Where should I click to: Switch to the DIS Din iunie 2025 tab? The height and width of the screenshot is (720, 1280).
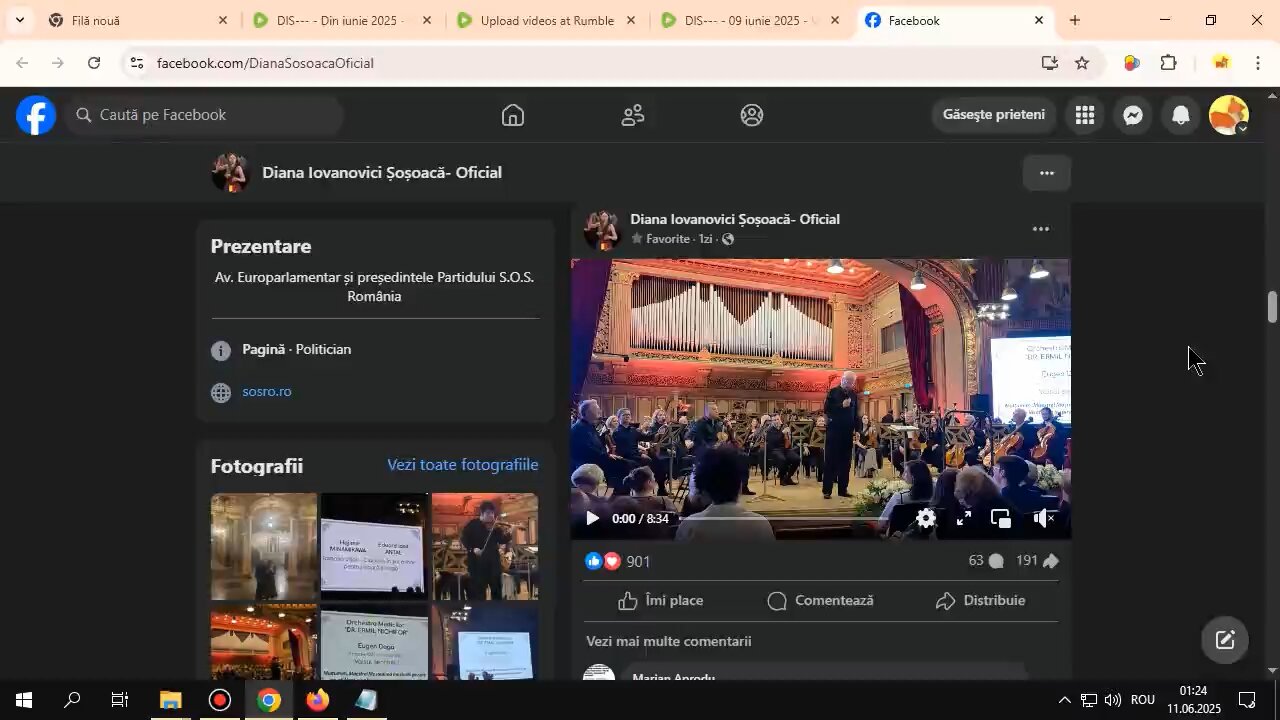(x=342, y=20)
